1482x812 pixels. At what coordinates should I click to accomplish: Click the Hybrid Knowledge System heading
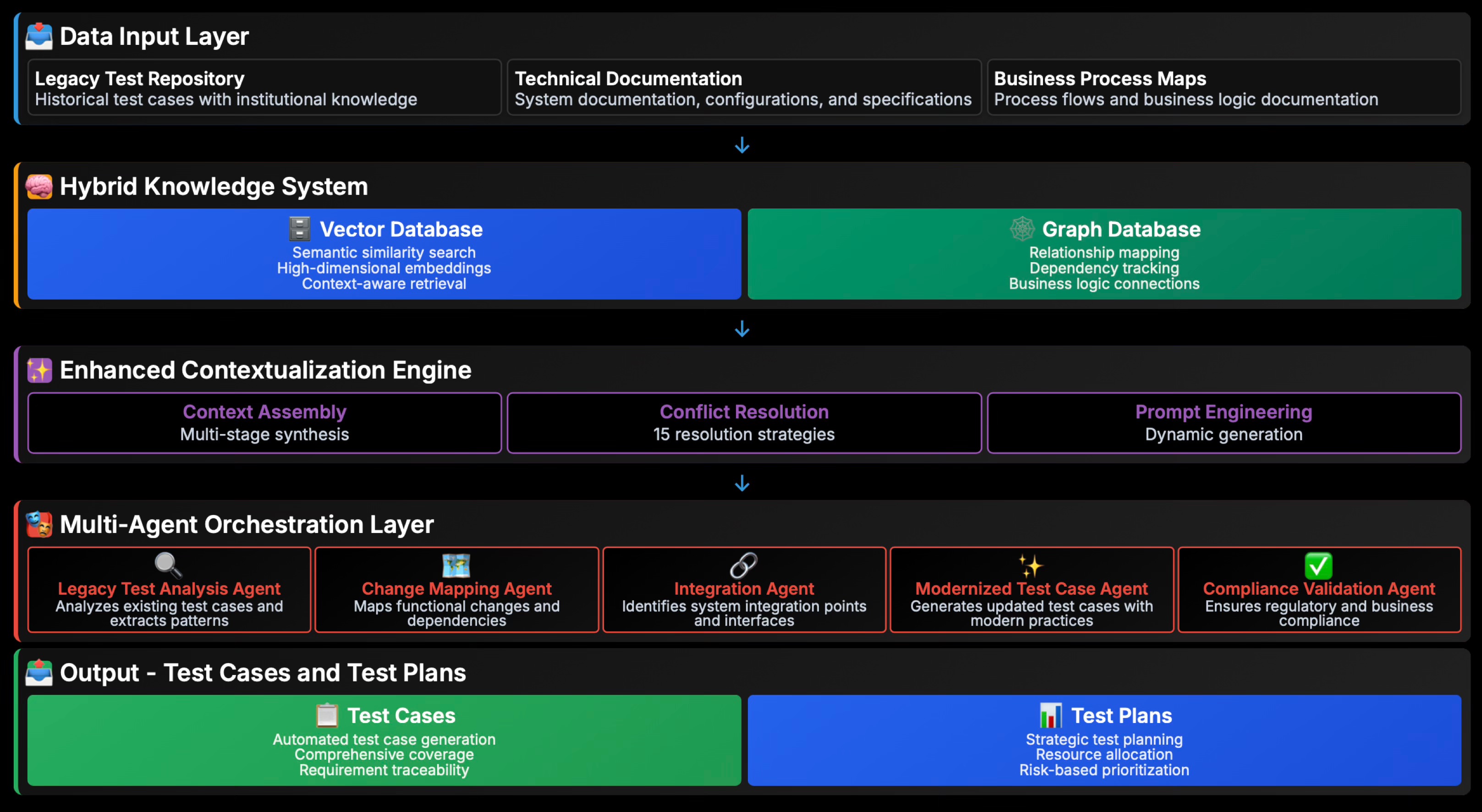click(214, 187)
